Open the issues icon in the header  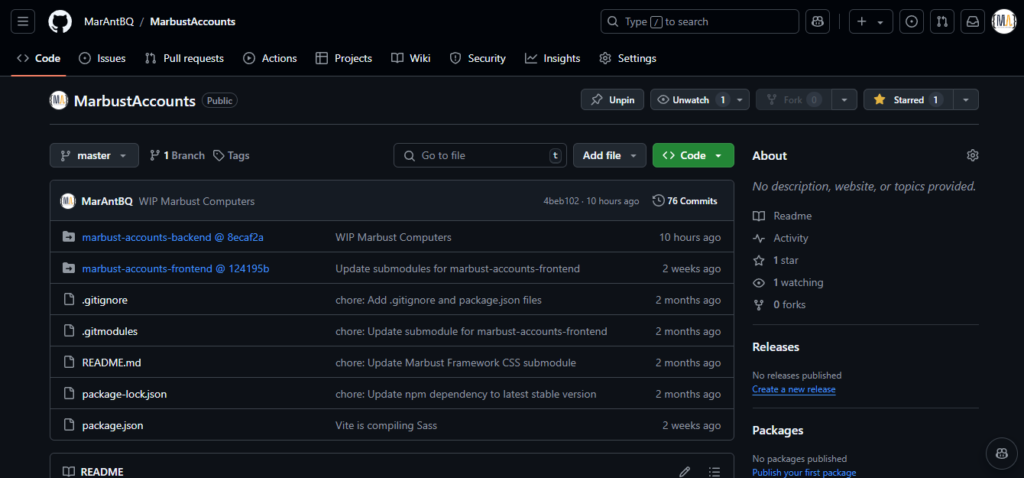(x=912, y=22)
